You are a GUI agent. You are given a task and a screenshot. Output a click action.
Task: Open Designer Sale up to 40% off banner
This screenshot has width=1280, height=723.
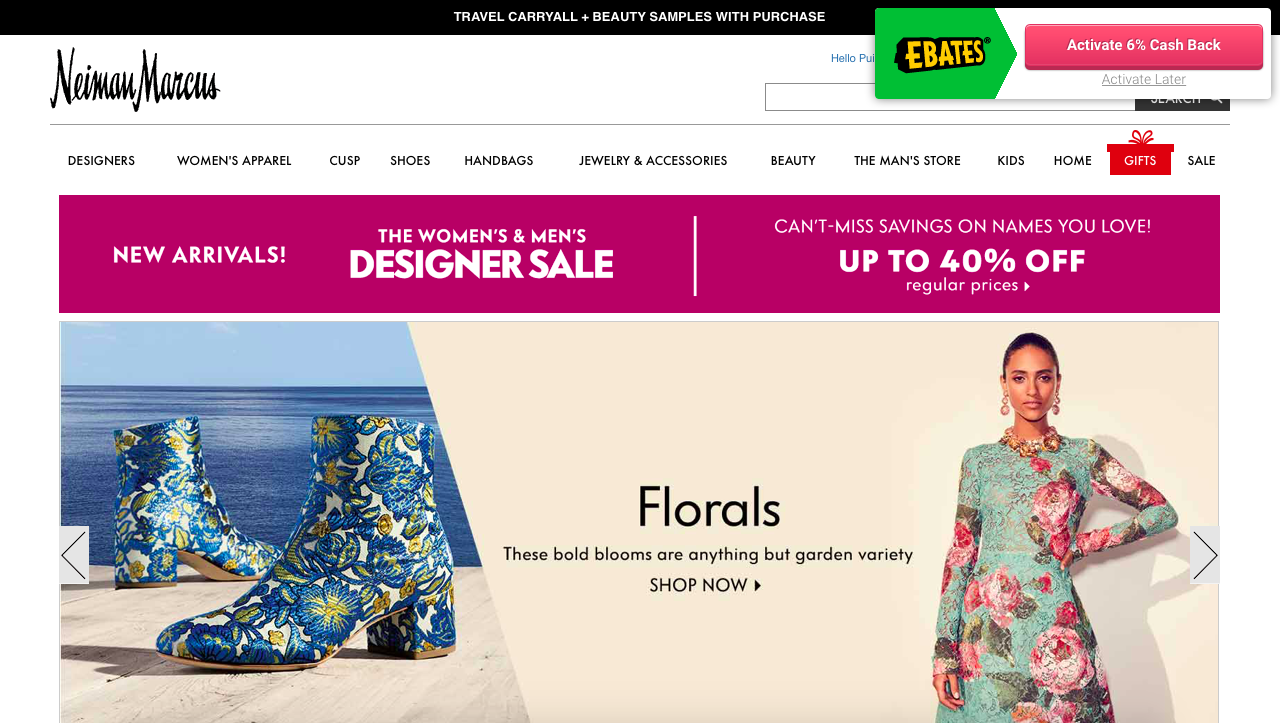coord(639,254)
